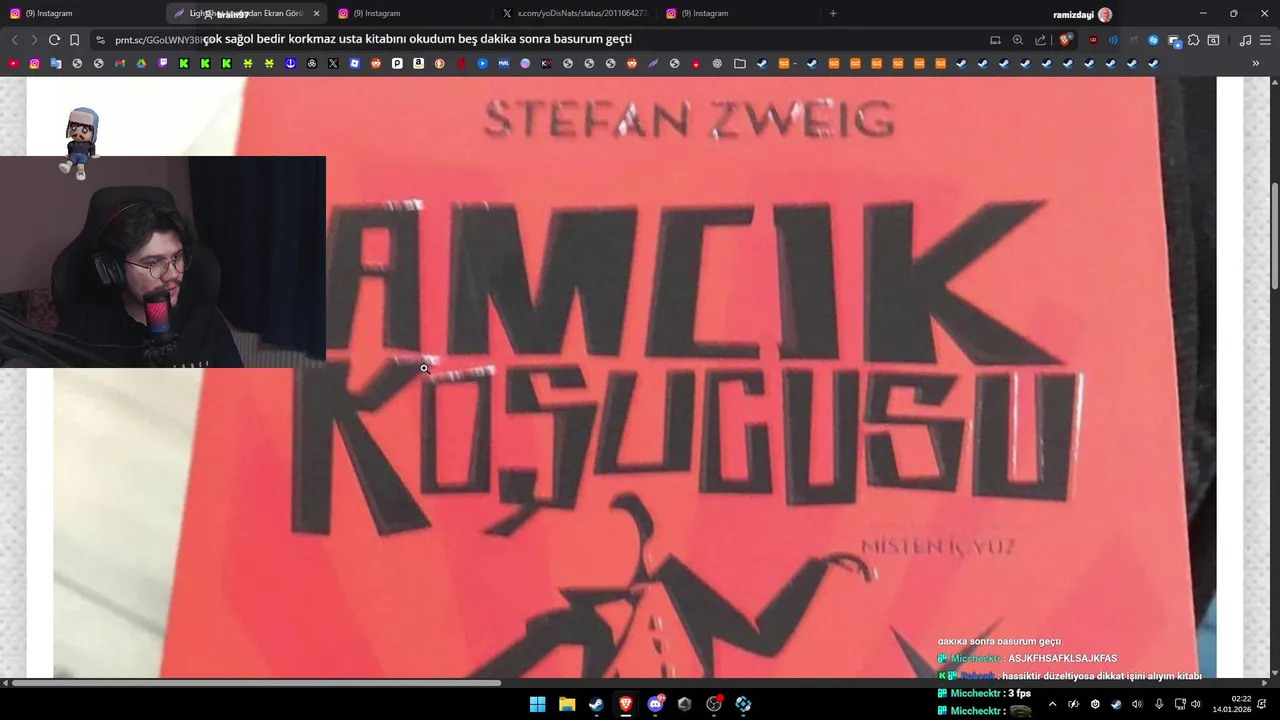Open OBS icon with red recording dot
Viewport: 1280px width, 720px height.
(714, 704)
